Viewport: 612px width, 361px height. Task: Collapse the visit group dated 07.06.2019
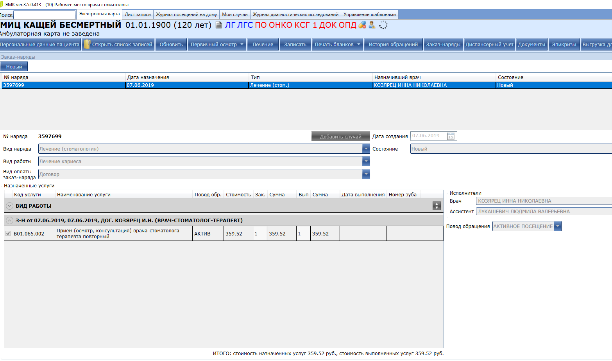pyautogui.click(x=9, y=220)
